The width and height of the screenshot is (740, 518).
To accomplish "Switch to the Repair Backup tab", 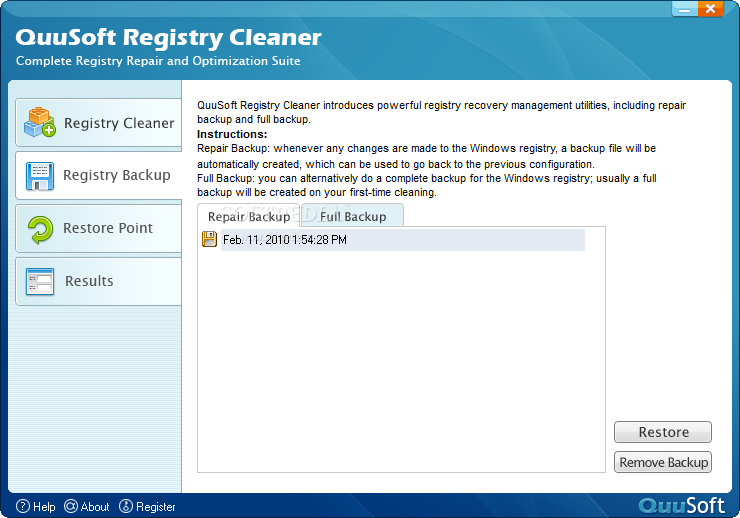I will 249,216.
